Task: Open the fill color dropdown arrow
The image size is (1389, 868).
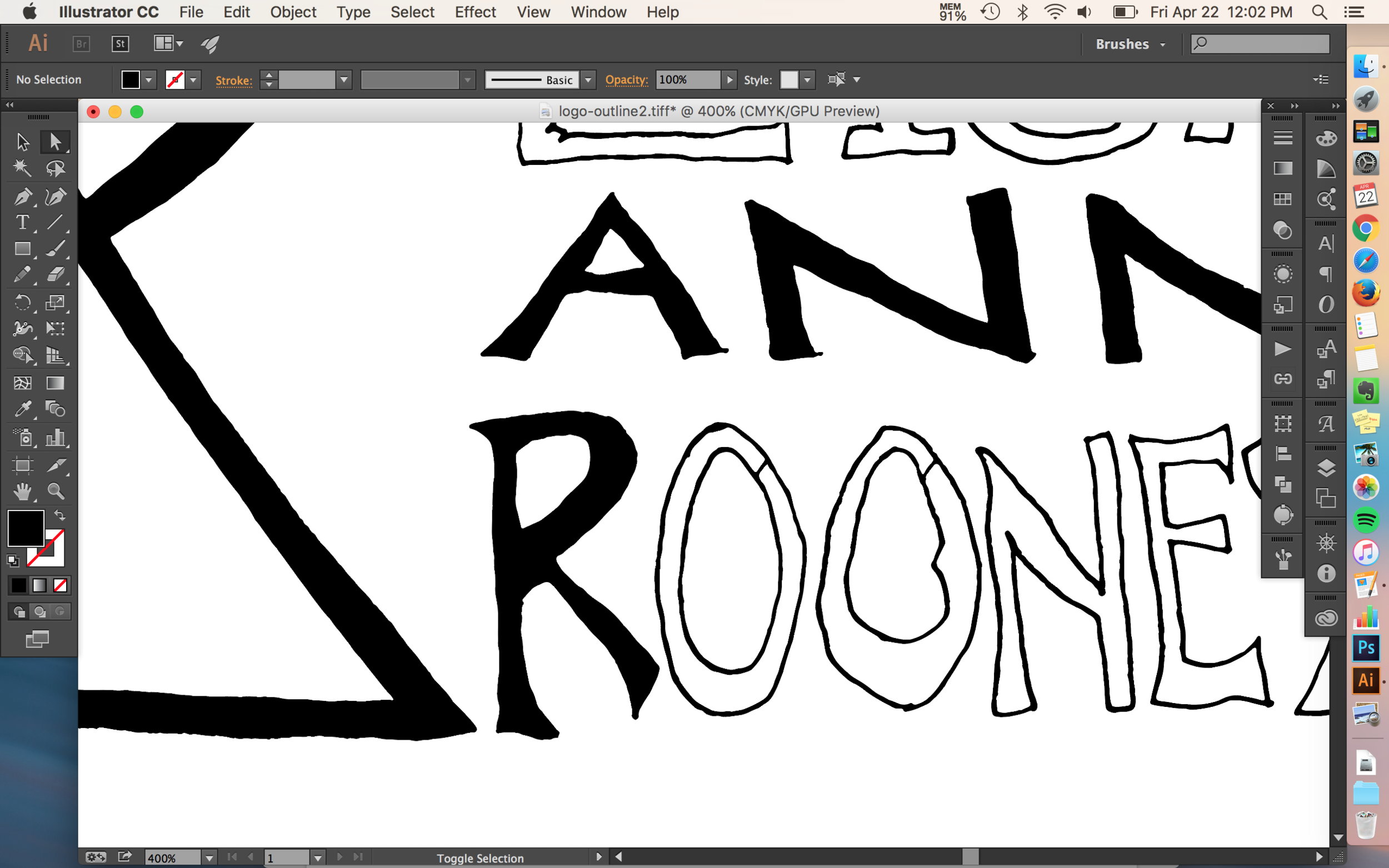Action: (149, 80)
